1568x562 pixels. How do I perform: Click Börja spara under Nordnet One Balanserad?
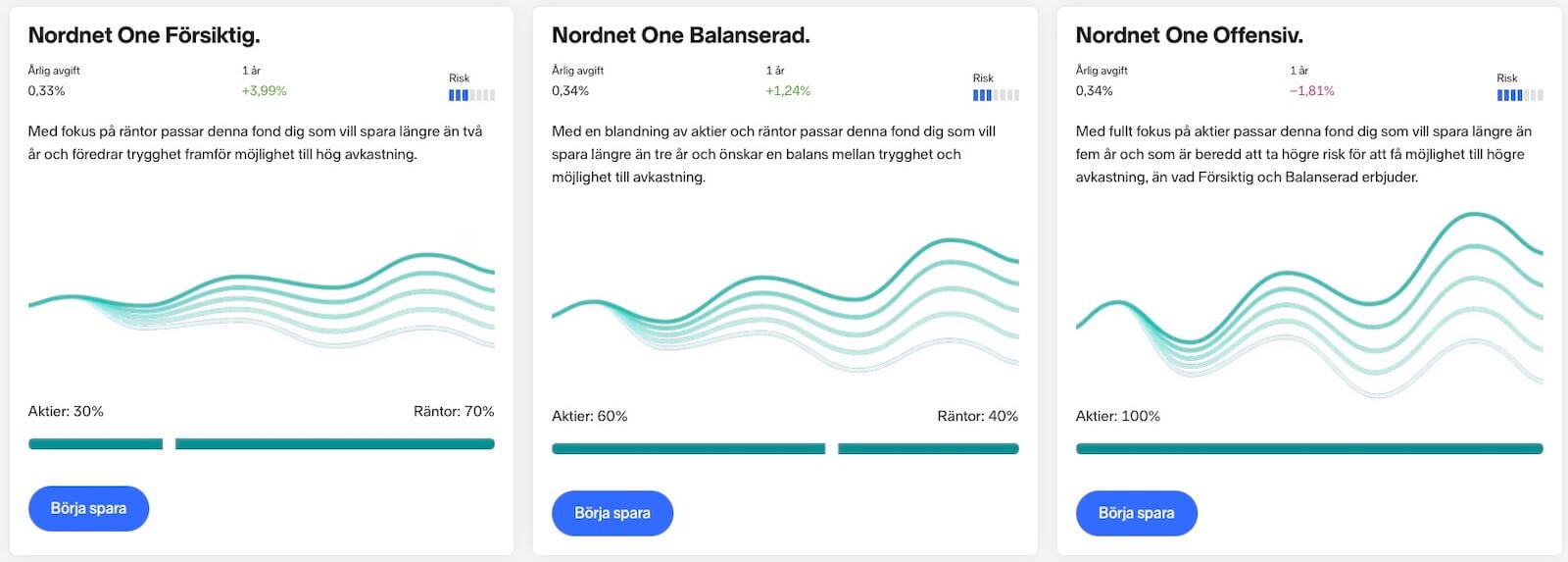click(612, 513)
